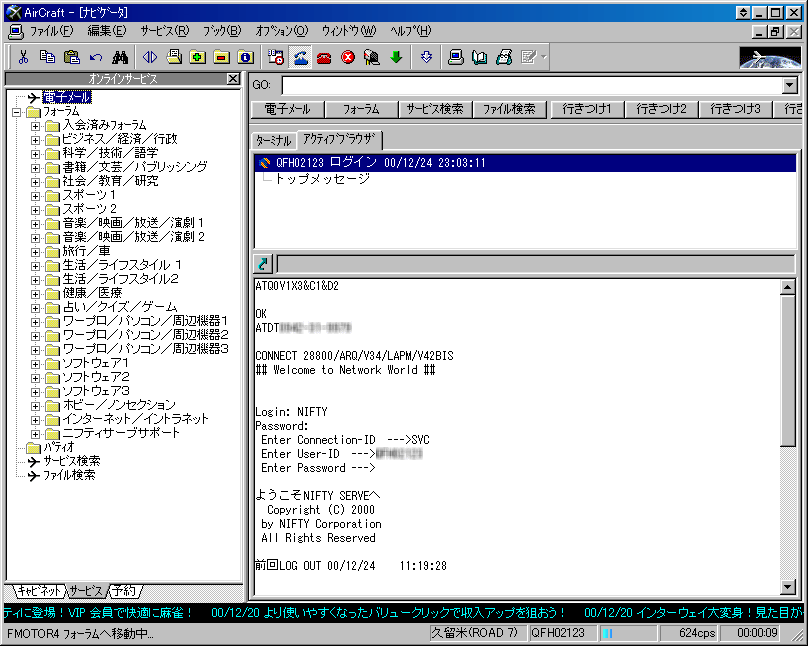Click the open book icon

point(480,57)
